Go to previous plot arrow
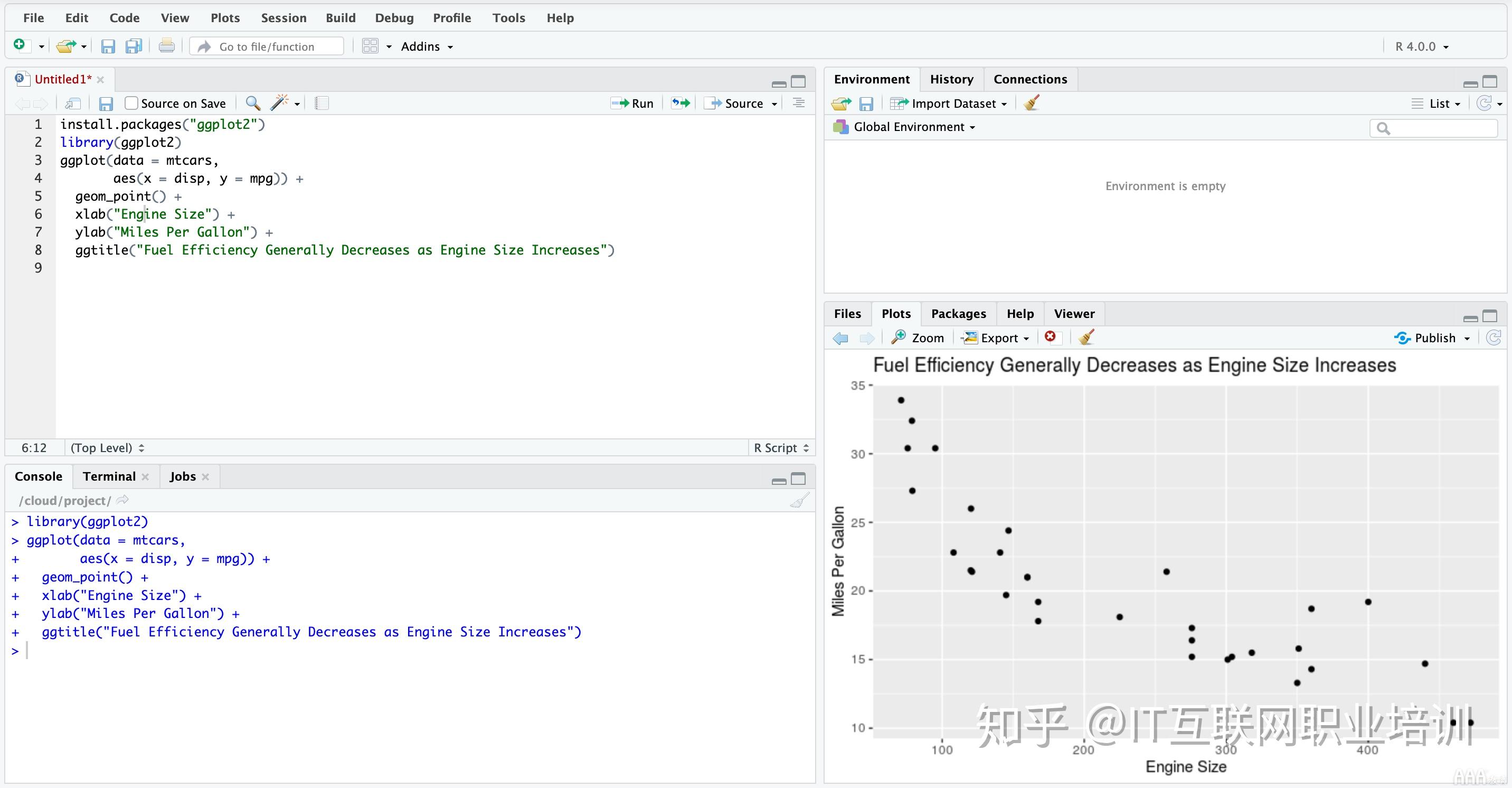Image resolution: width=1512 pixels, height=788 pixels. (x=840, y=338)
